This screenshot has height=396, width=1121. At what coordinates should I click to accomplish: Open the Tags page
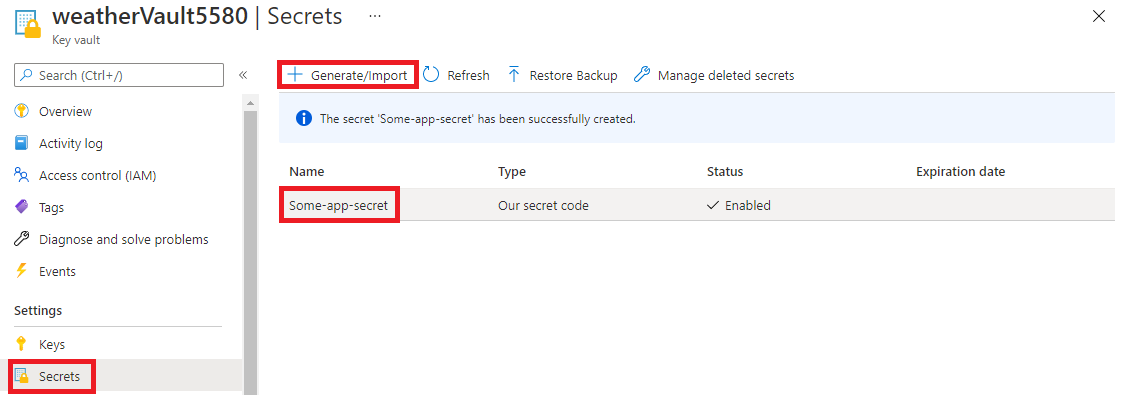pyautogui.click(x=51, y=208)
